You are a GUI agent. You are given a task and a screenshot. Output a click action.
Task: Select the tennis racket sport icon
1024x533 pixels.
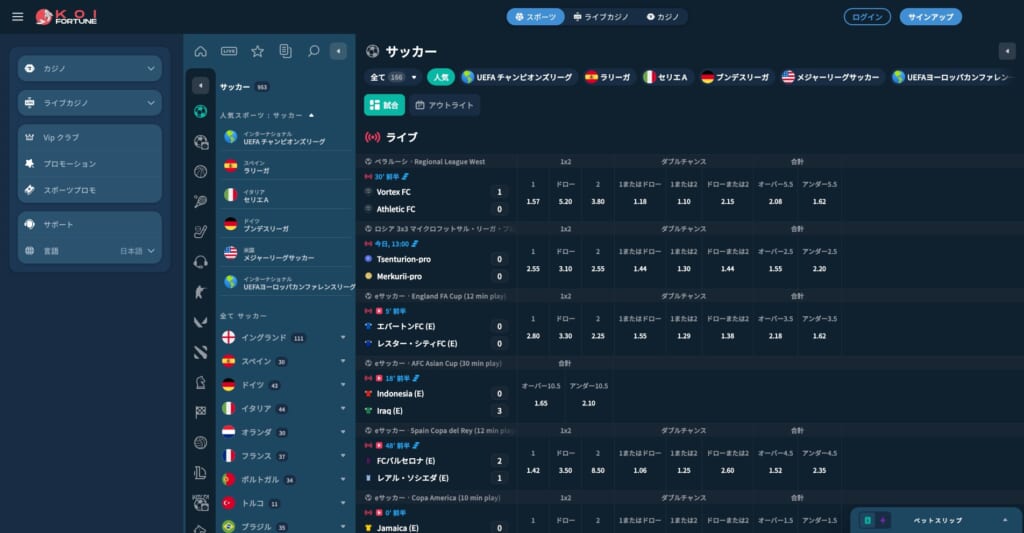[200, 202]
